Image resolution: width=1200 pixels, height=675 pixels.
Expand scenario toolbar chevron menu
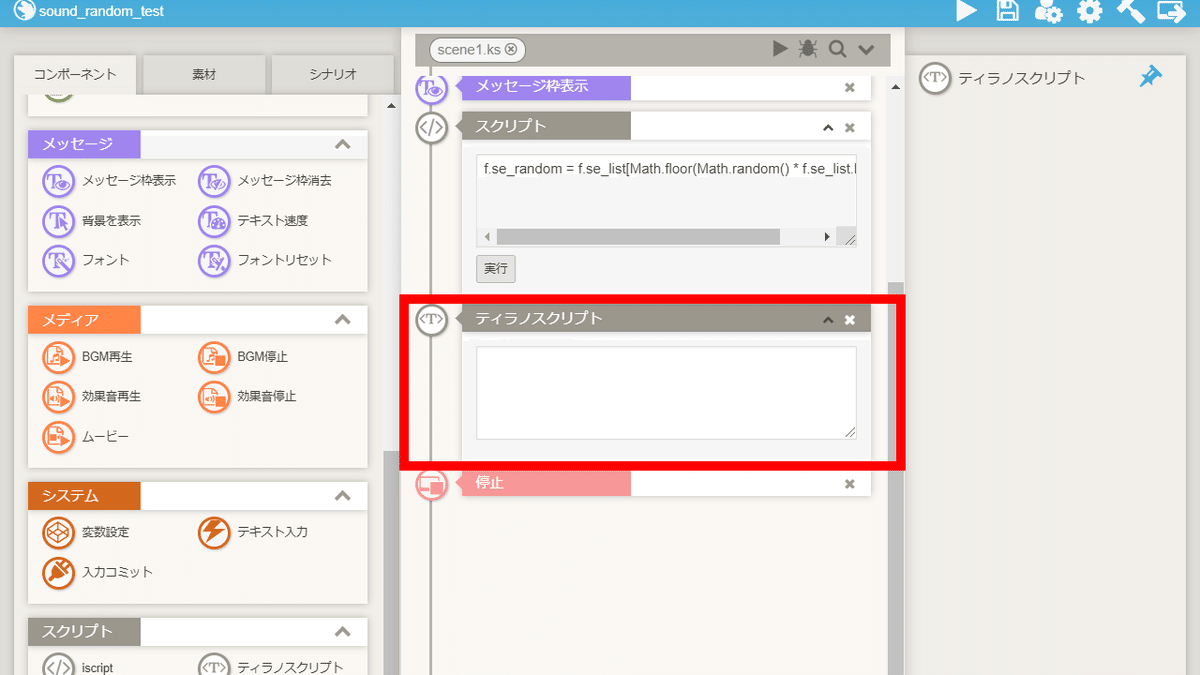point(866,50)
